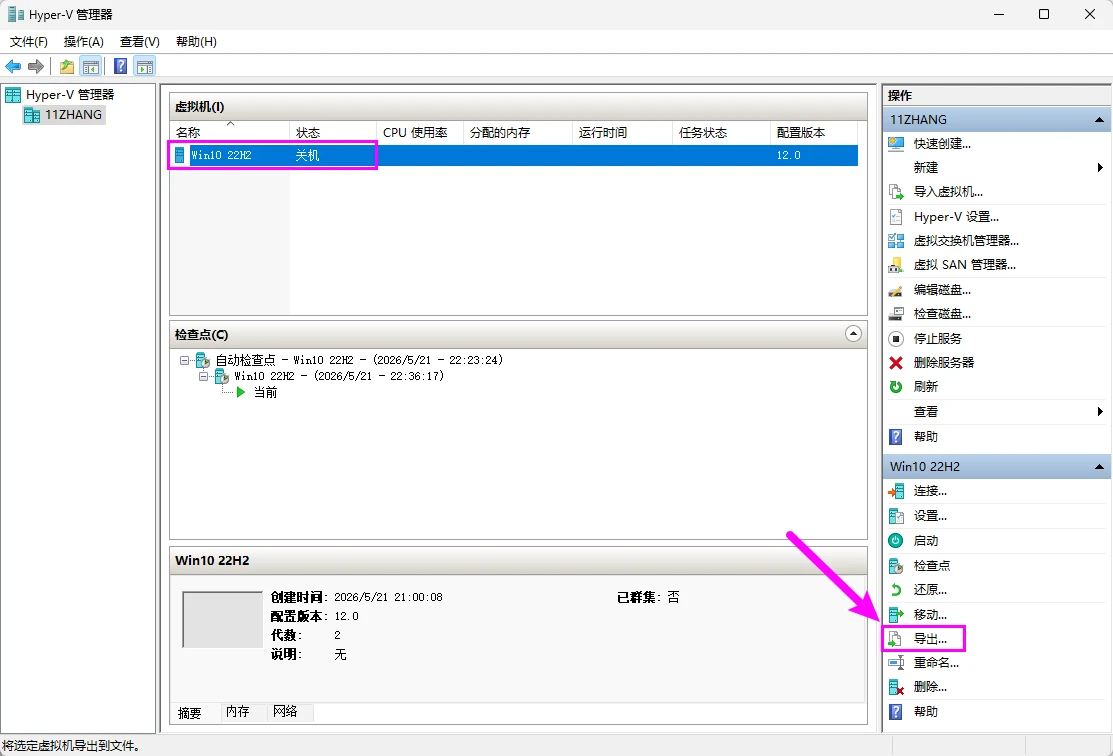Viewport: 1113px width, 756px height.
Task: Open the 查看(V) menu
Action: click(140, 42)
